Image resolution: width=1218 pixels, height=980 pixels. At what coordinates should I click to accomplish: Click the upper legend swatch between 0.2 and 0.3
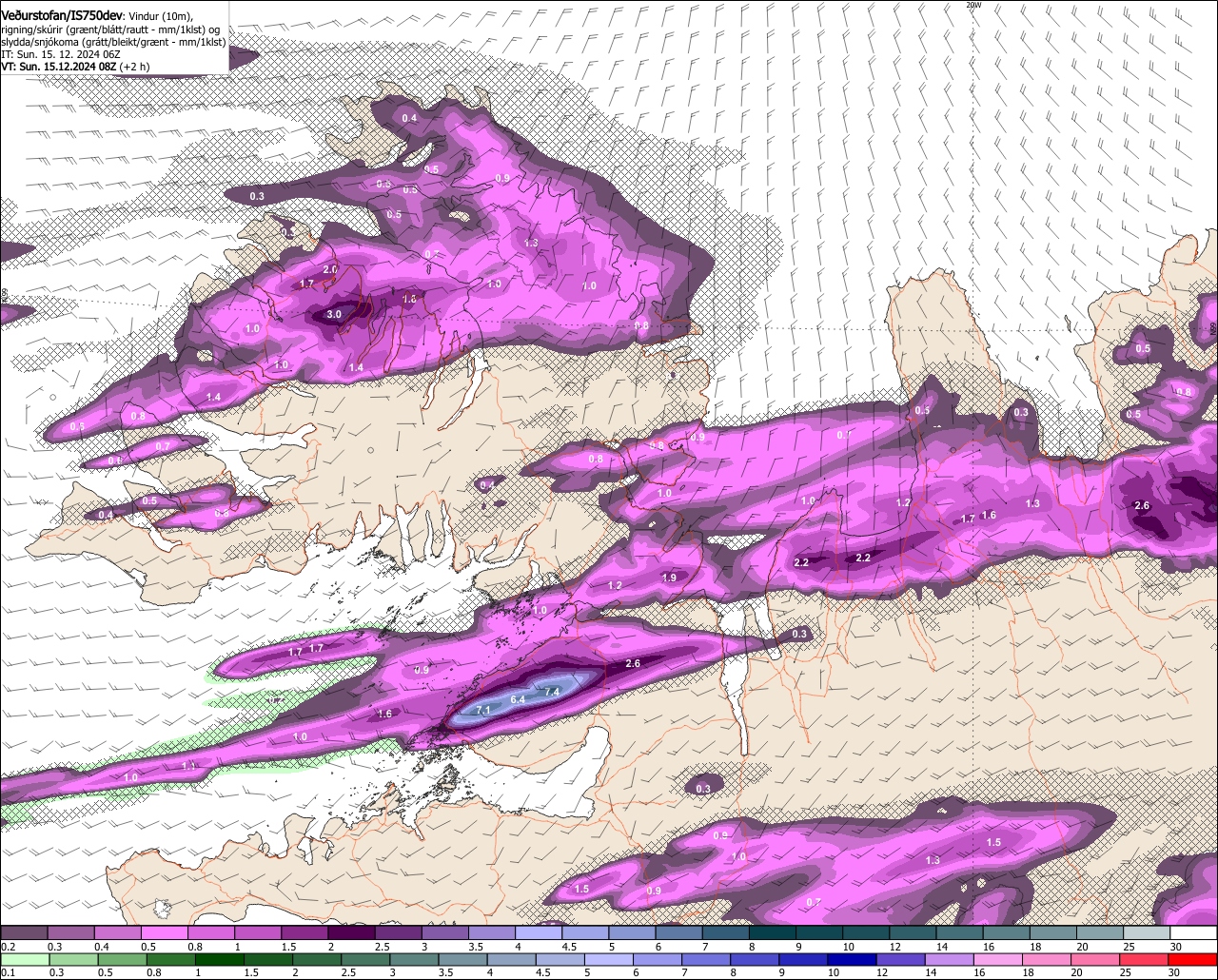[x=24, y=933]
